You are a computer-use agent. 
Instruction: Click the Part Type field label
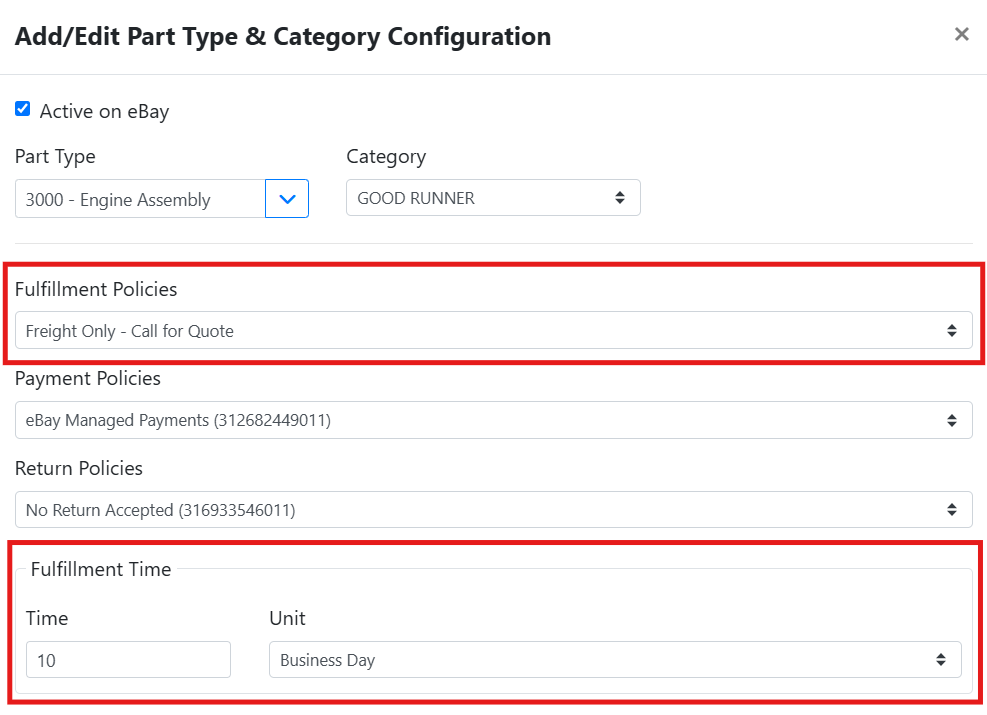point(55,157)
